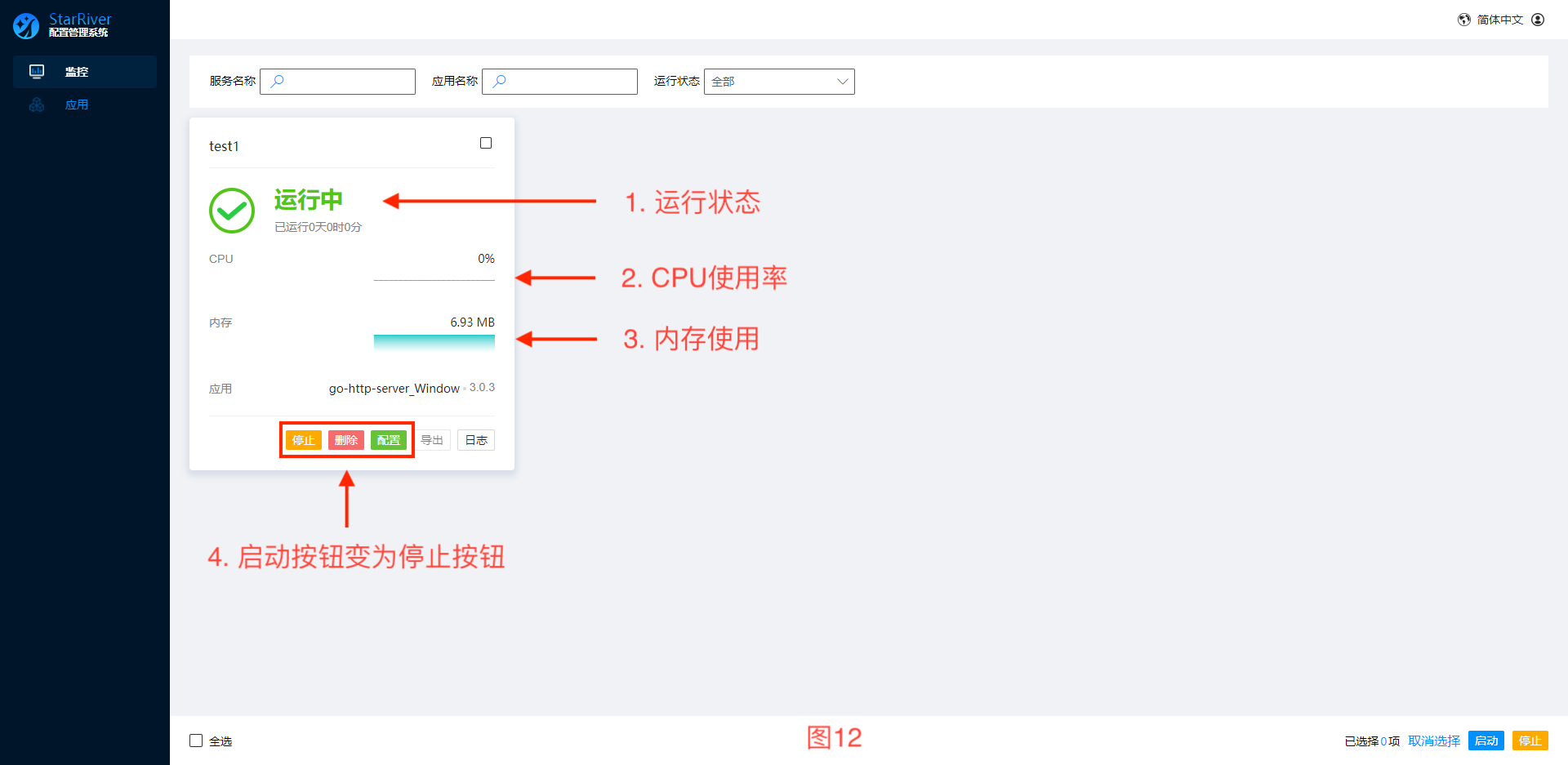The width and height of the screenshot is (1568, 765).
Task: Open the 监控 monitor menu item
Action: 85,72
